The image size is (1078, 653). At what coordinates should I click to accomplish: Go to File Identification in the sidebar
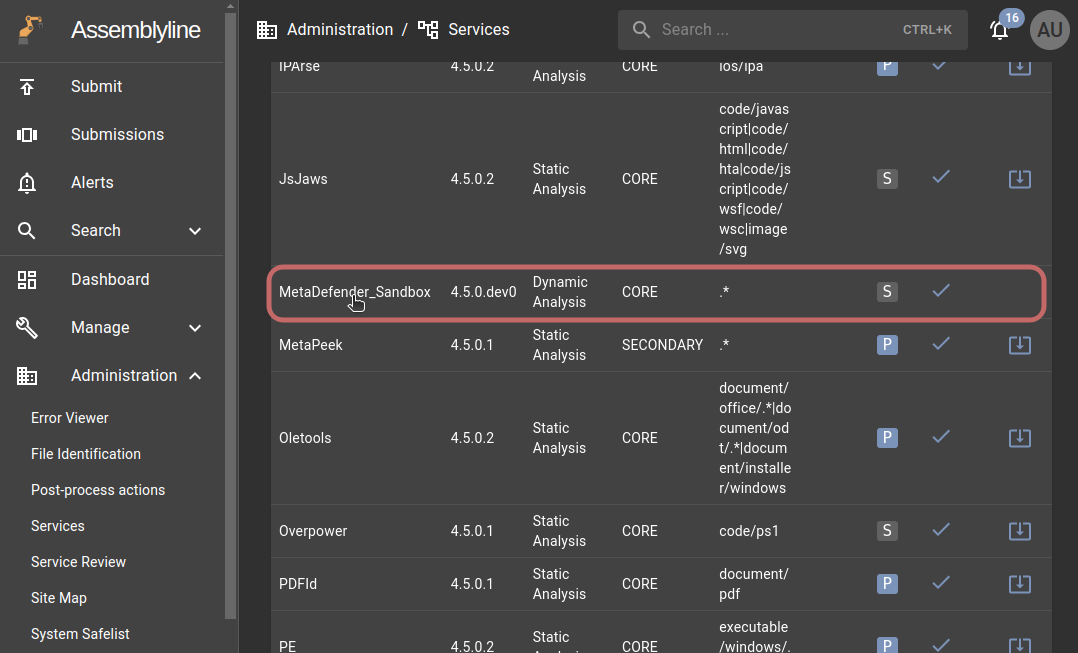[86, 454]
